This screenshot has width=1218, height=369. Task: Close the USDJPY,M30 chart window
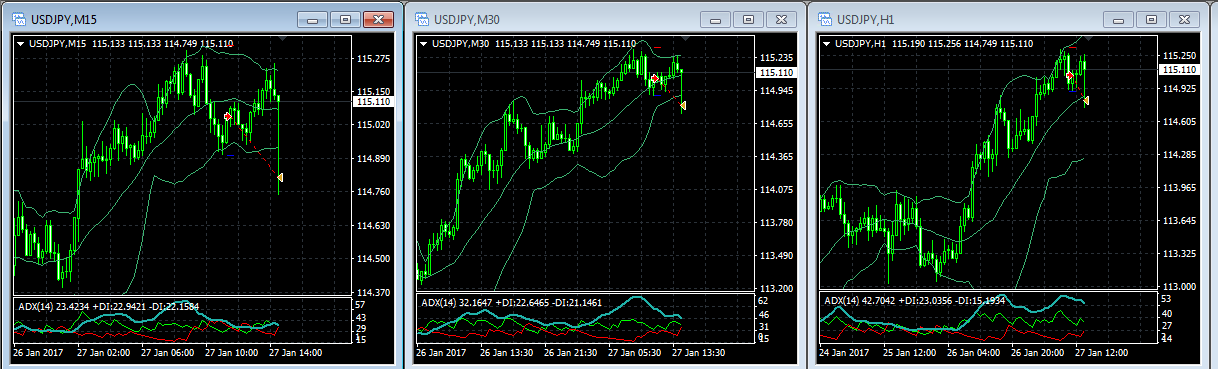(781, 19)
